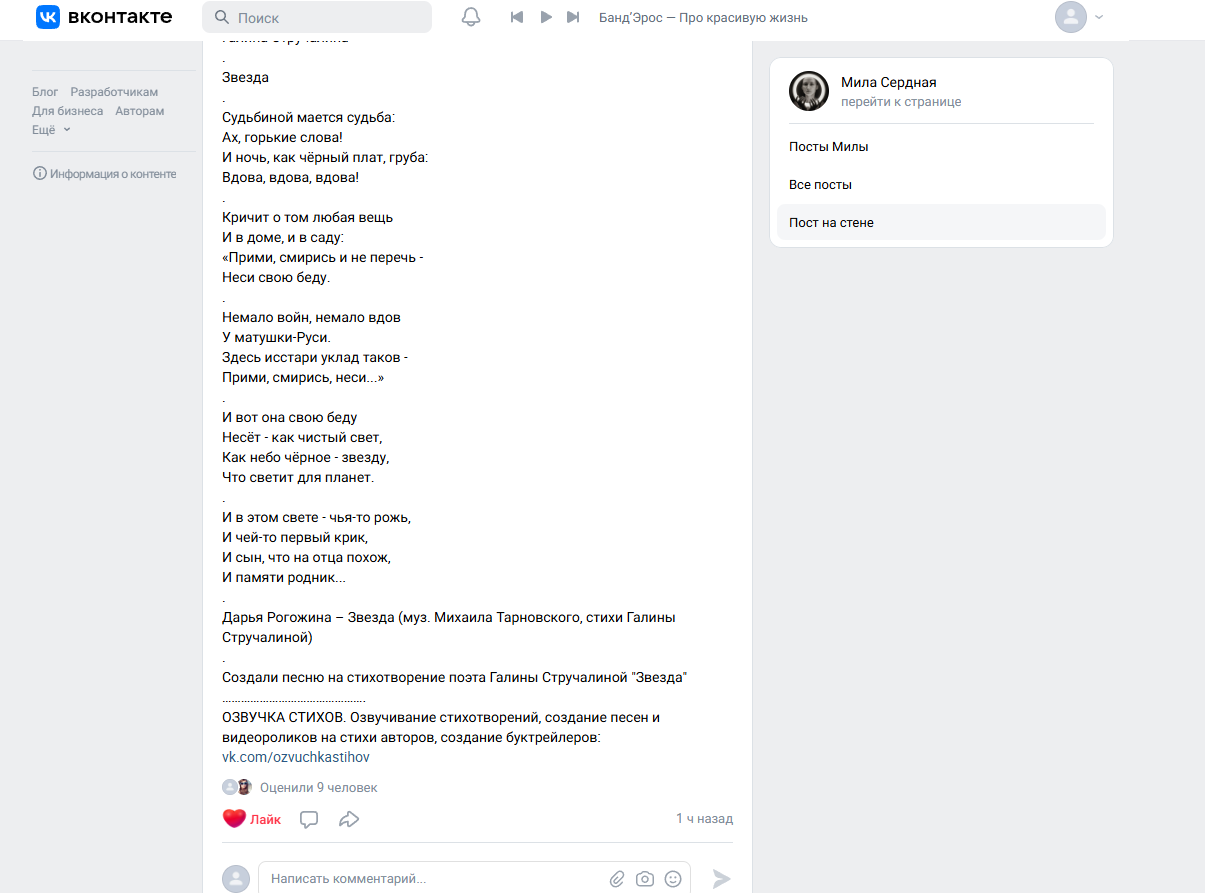Add a photo via the camera icon
The image size is (1205, 893).
[645, 879]
